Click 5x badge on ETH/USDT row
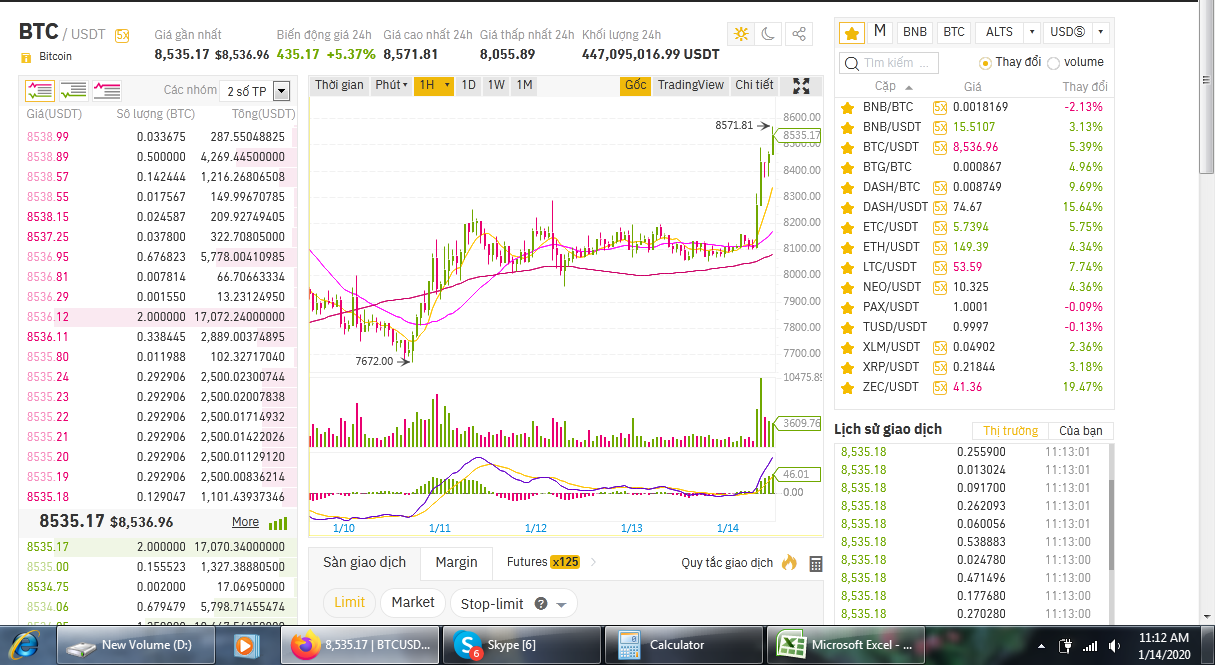This screenshot has width=1215, height=665. [x=940, y=247]
